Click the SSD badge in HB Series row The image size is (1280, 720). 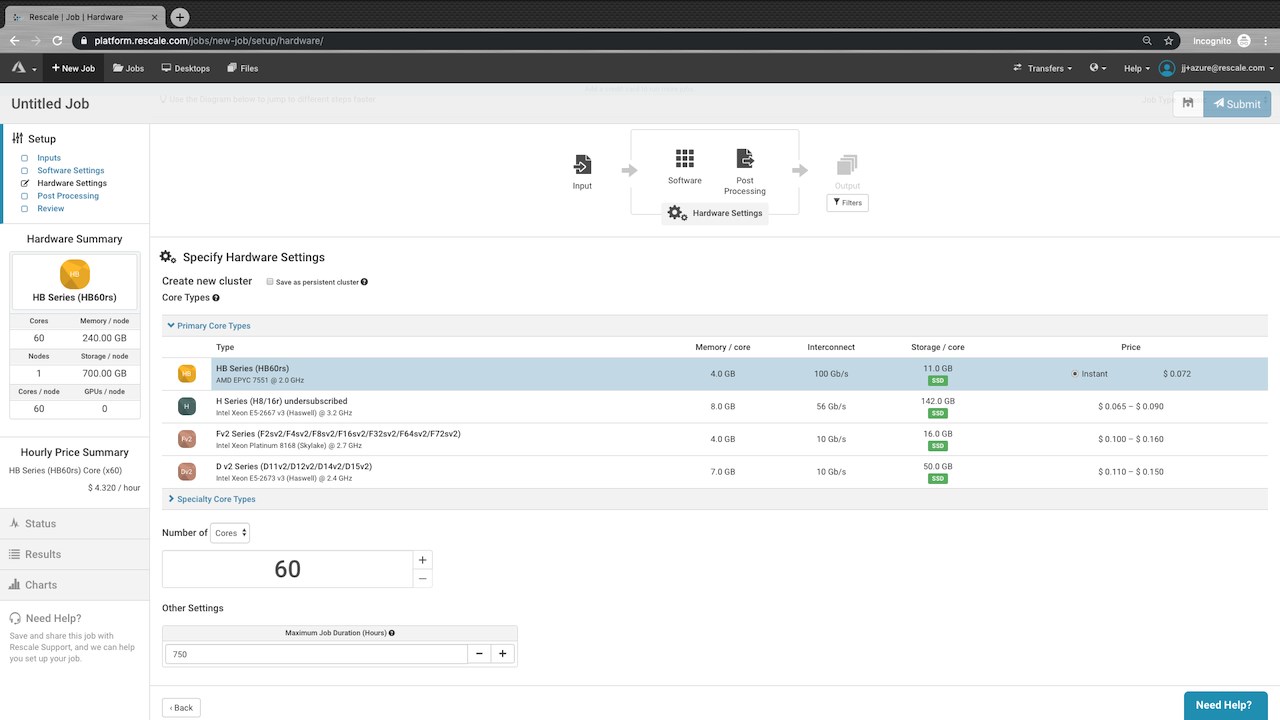tap(938, 381)
